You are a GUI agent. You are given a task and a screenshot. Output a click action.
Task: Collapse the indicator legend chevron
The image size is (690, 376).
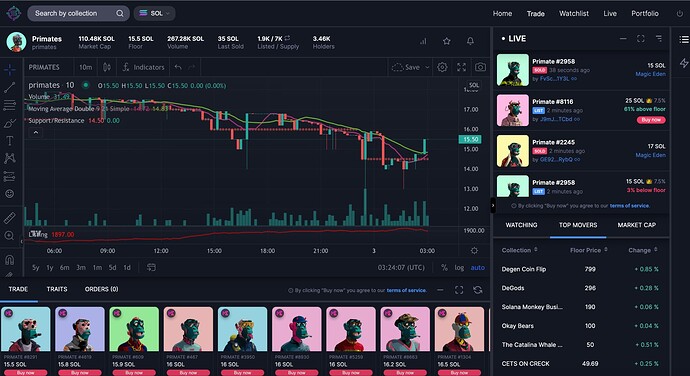pyautogui.click(x=36, y=132)
